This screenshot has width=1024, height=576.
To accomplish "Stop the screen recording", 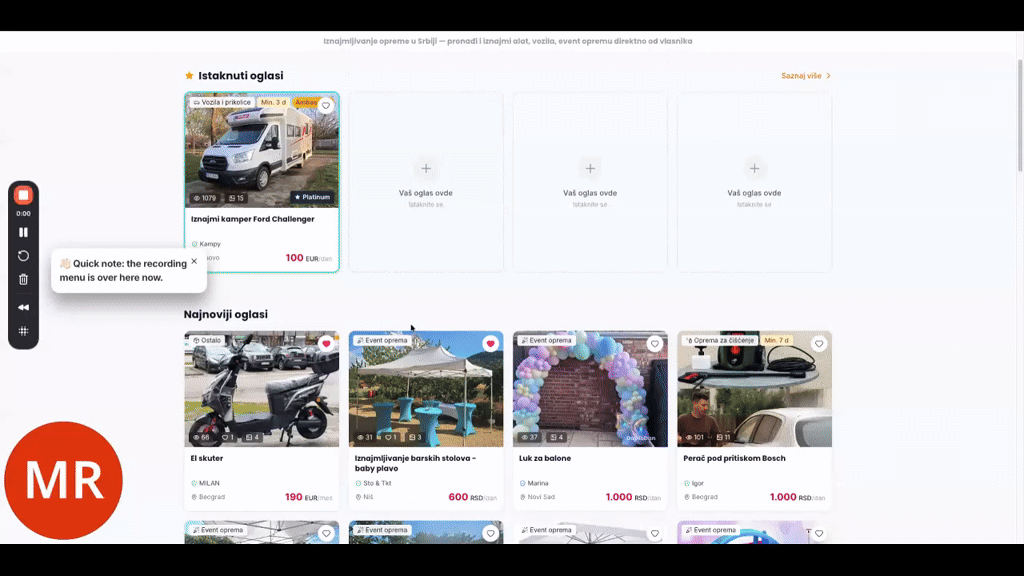I will [23, 194].
